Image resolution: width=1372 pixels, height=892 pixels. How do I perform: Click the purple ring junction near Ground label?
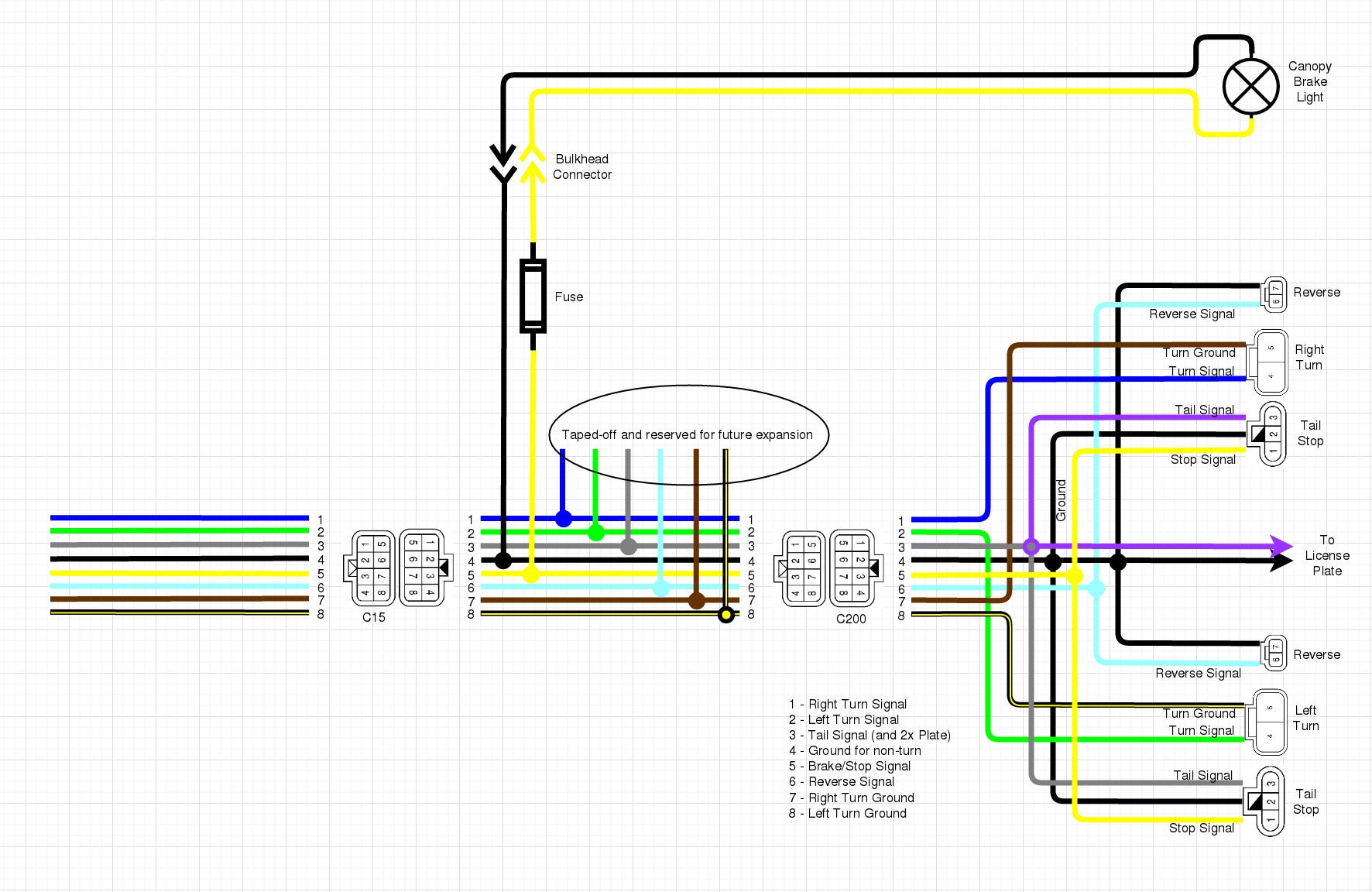click(x=1031, y=547)
